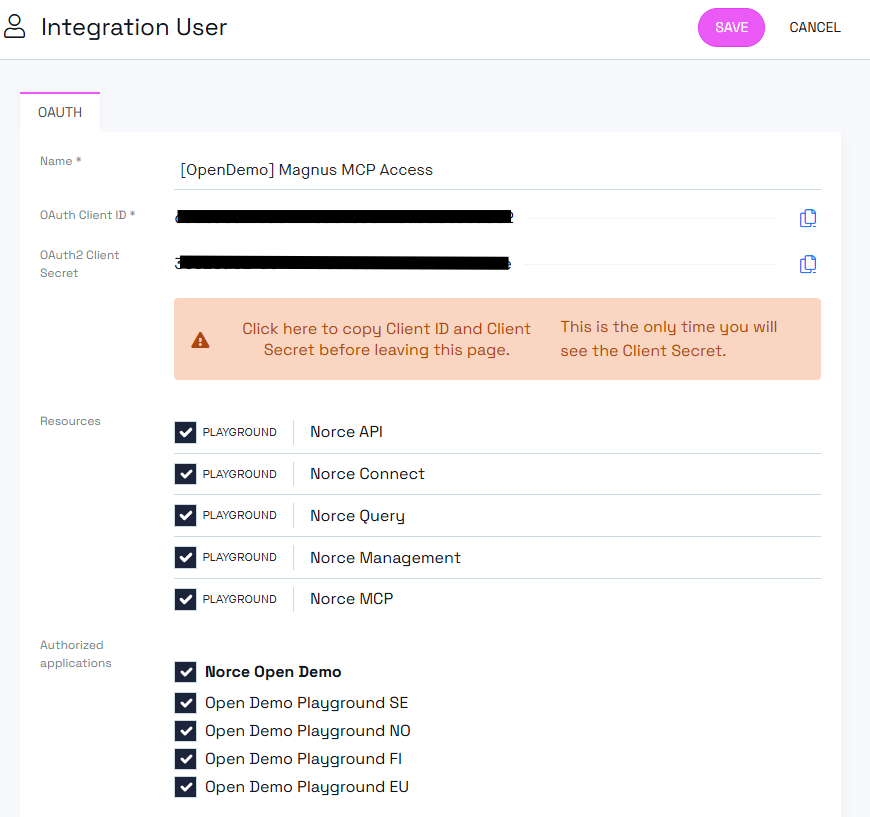This screenshot has width=870, height=817.
Task: Click the 'Name *' field label
Action: tap(60, 161)
